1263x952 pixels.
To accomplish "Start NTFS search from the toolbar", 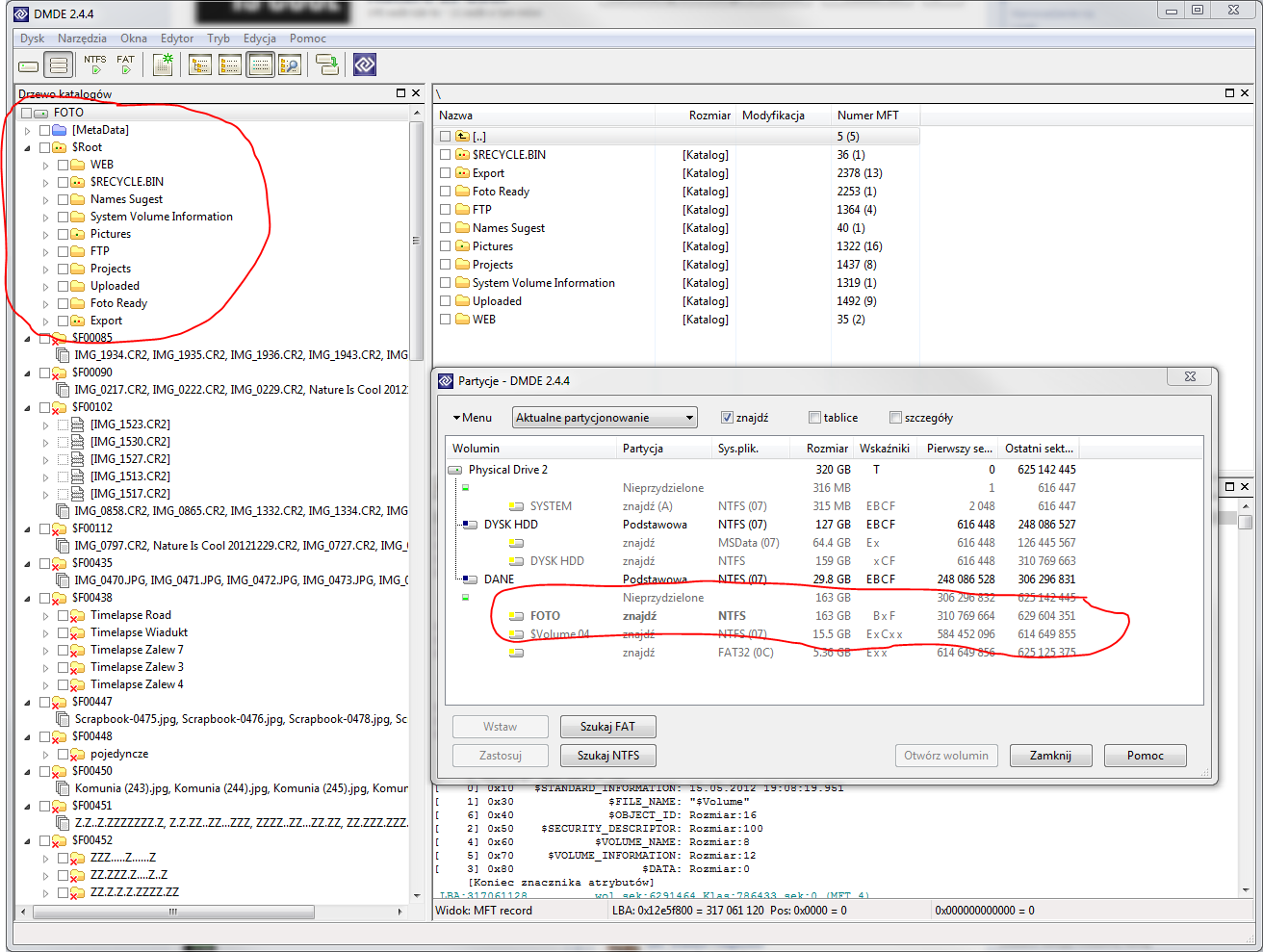I will [x=95, y=65].
